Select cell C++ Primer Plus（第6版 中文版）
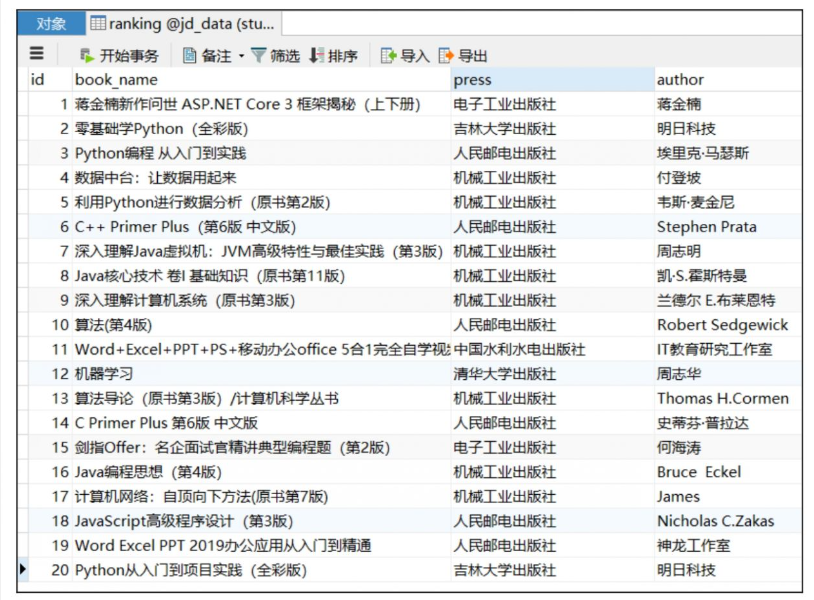The image size is (814, 600). [x=261, y=227]
